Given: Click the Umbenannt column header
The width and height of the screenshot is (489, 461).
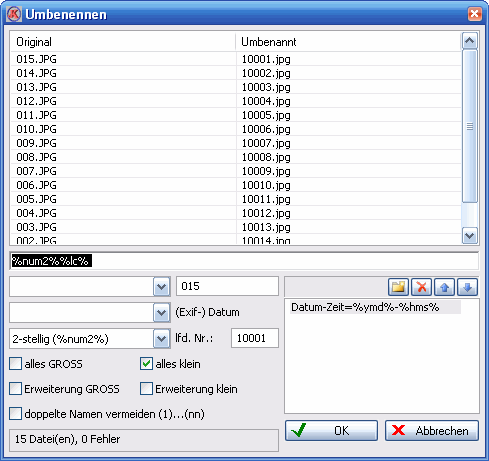Looking at the screenshot, I should pos(349,42).
